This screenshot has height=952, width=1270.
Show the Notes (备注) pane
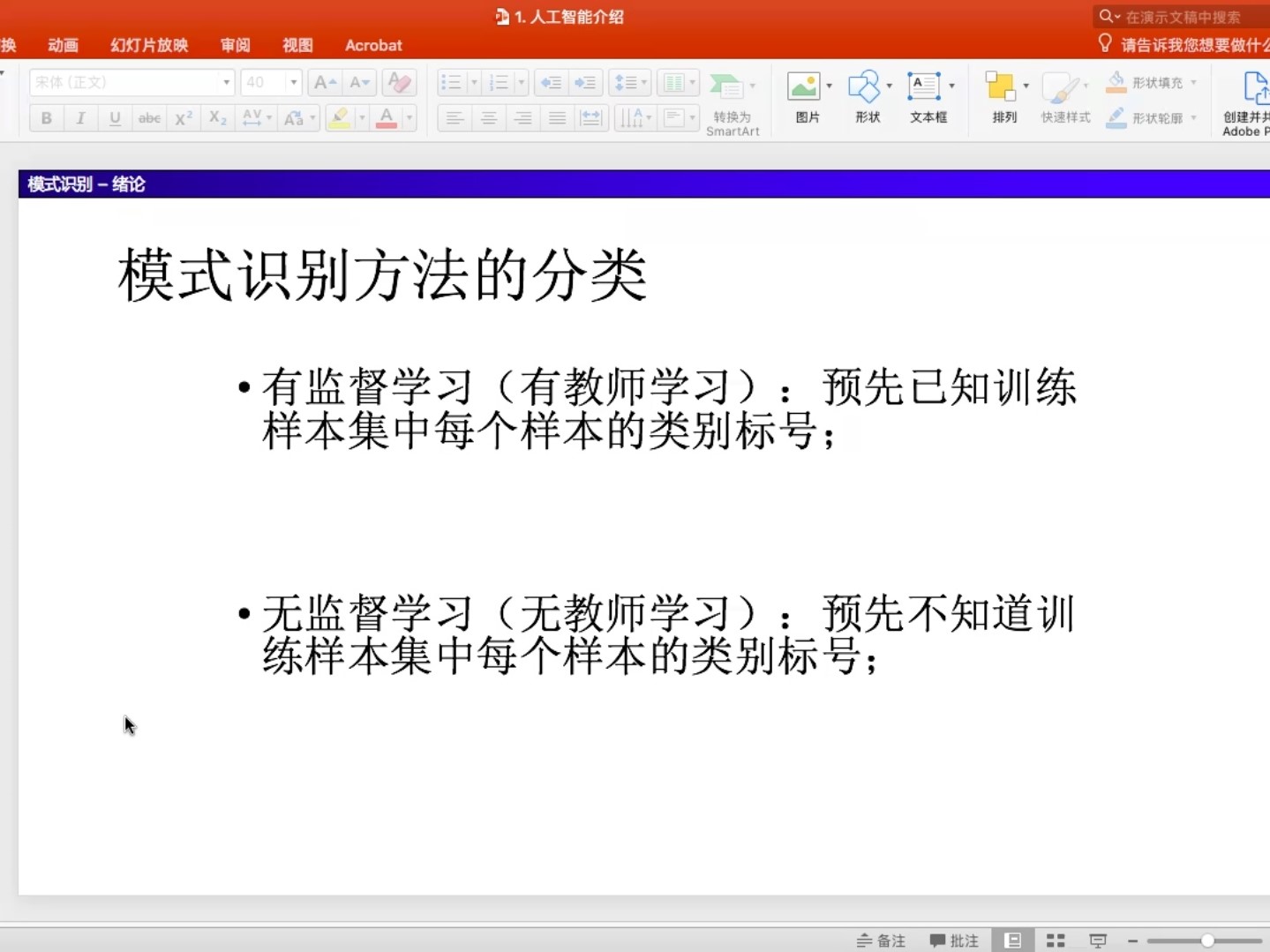(x=881, y=941)
